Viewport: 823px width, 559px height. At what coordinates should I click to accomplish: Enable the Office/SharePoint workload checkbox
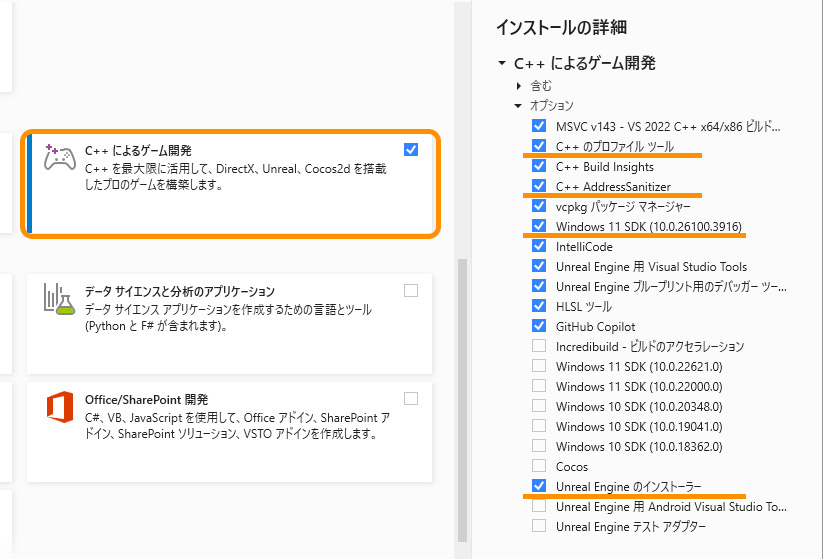411,398
